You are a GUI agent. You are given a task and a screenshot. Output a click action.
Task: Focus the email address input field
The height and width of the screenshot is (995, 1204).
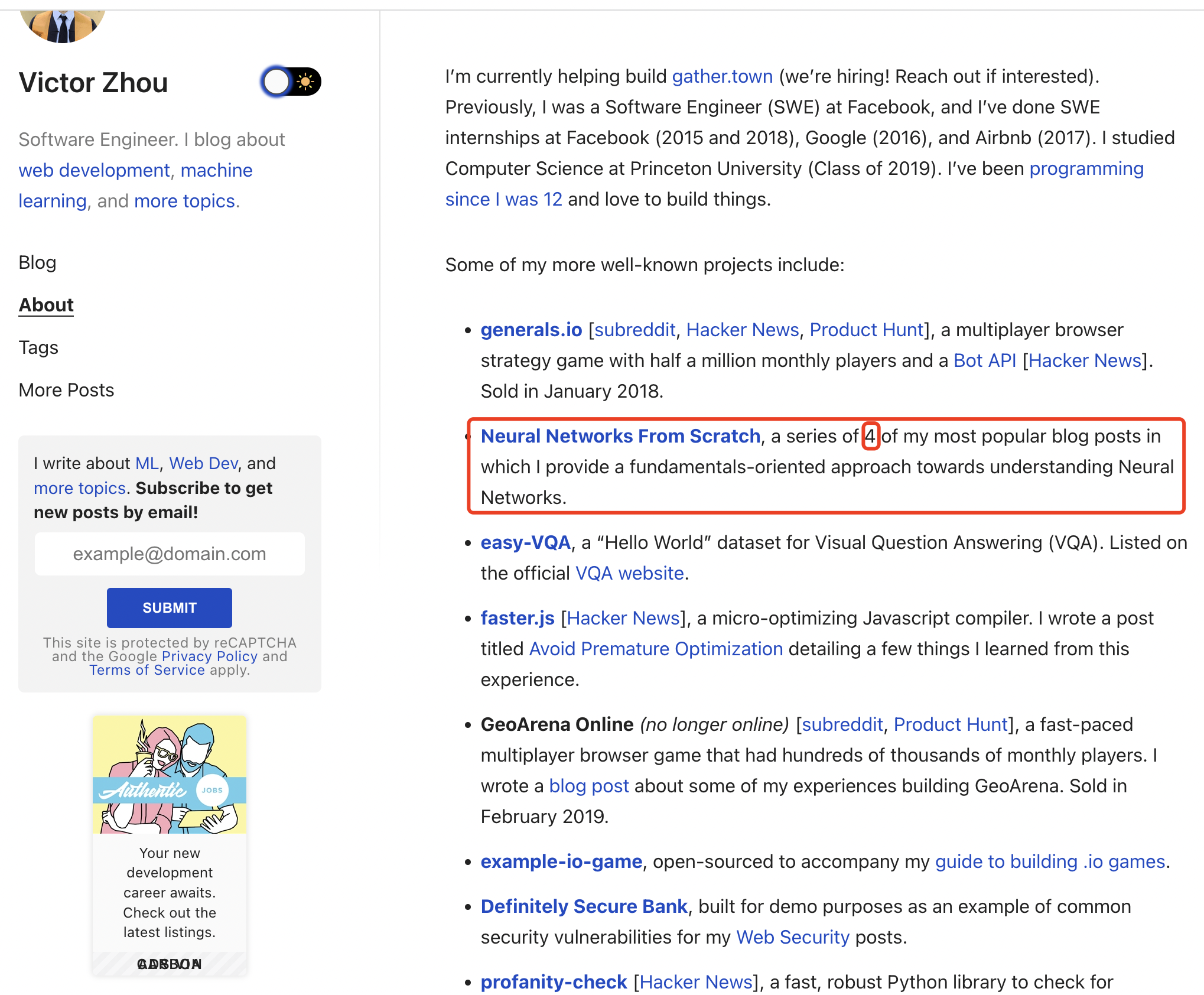point(170,554)
